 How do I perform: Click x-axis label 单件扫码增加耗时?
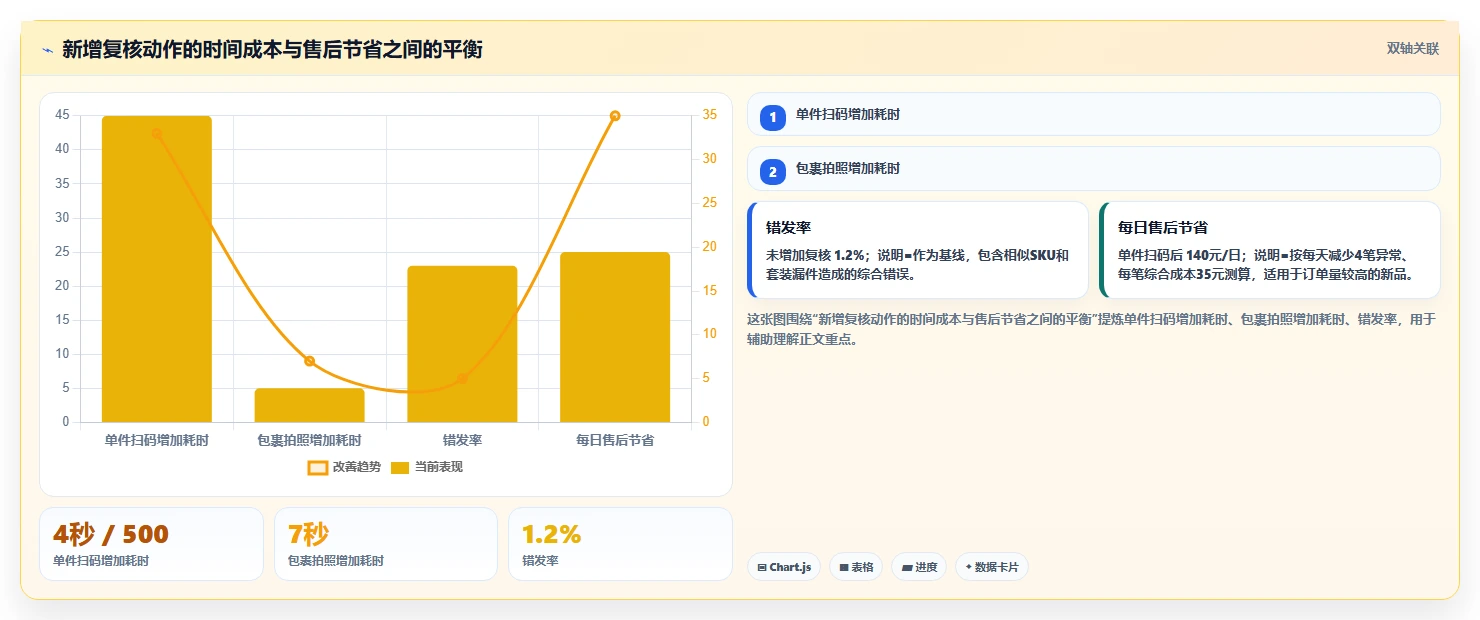(157, 440)
